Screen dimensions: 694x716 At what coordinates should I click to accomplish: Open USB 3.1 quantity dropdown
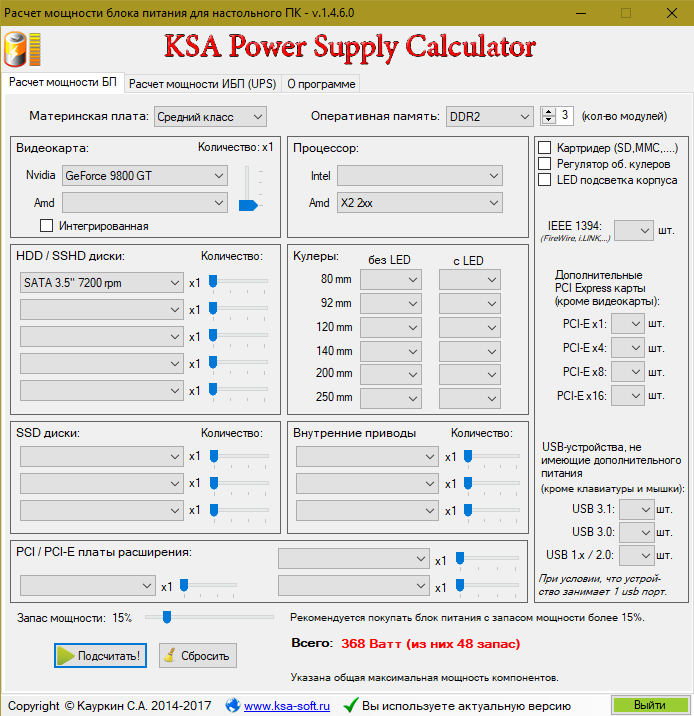coord(636,509)
